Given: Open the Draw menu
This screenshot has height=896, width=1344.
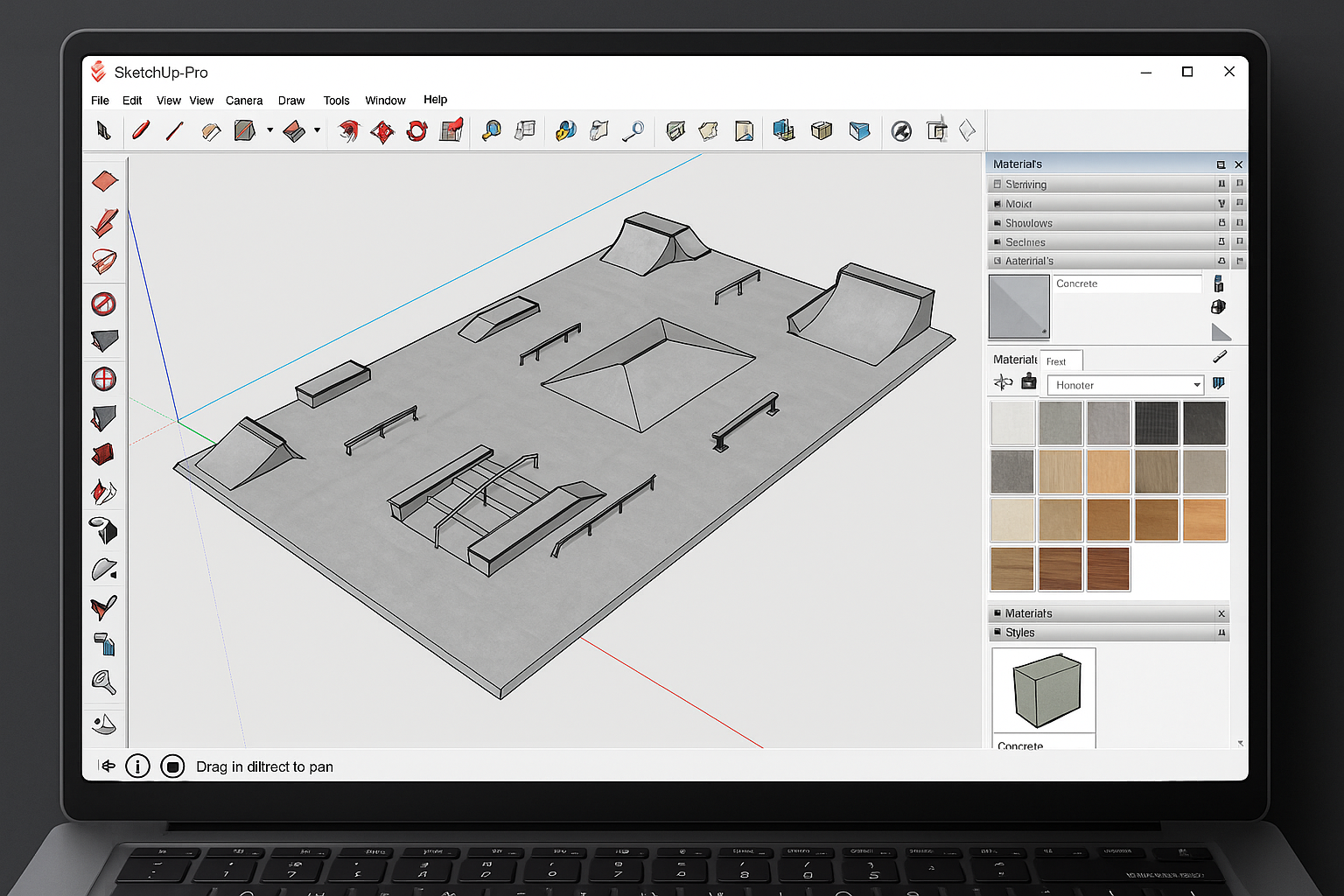Looking at the screenshot, I should pyautogui.click(x=291, y=101).
